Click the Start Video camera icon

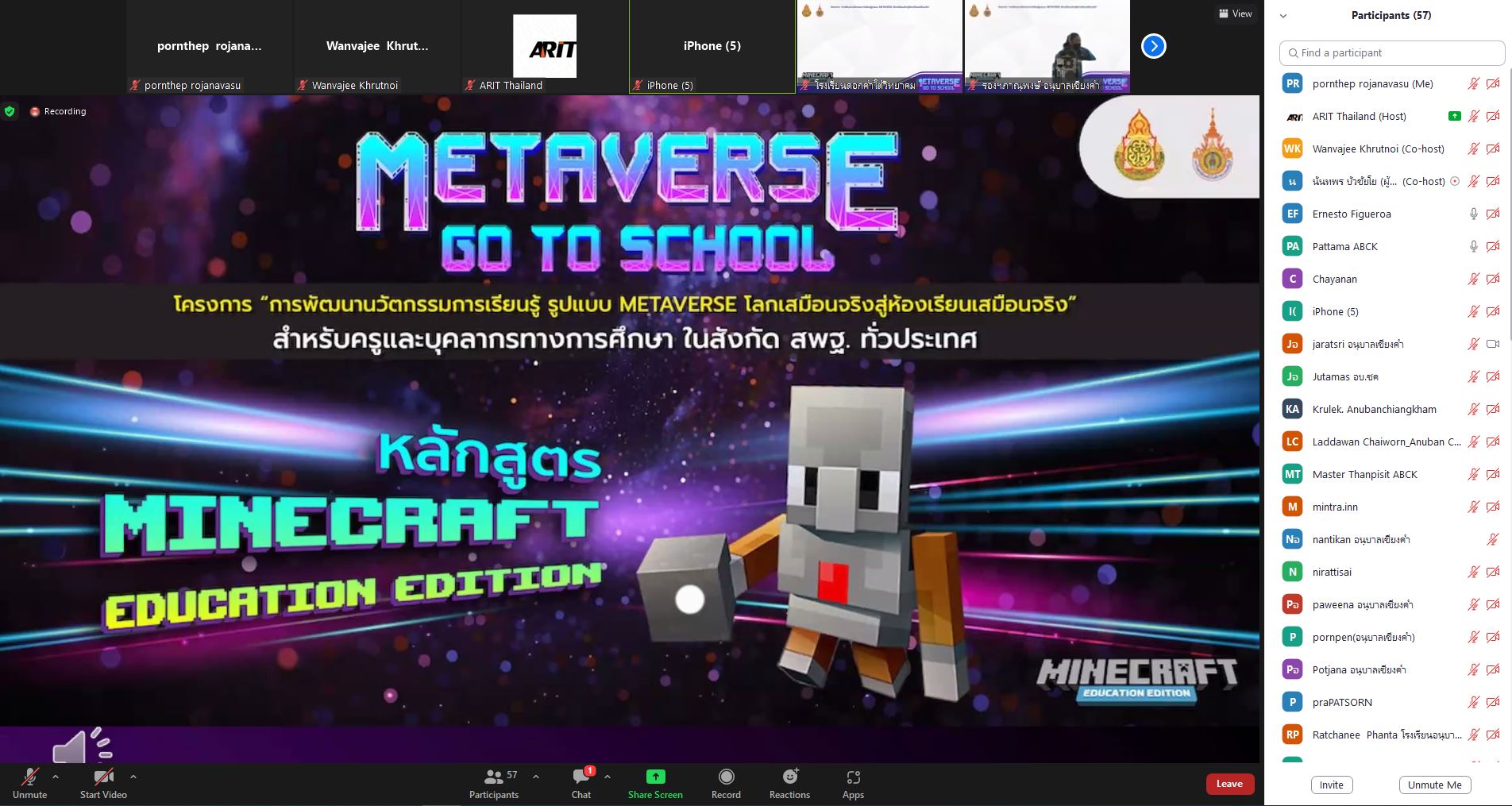[x=103, y=777]
